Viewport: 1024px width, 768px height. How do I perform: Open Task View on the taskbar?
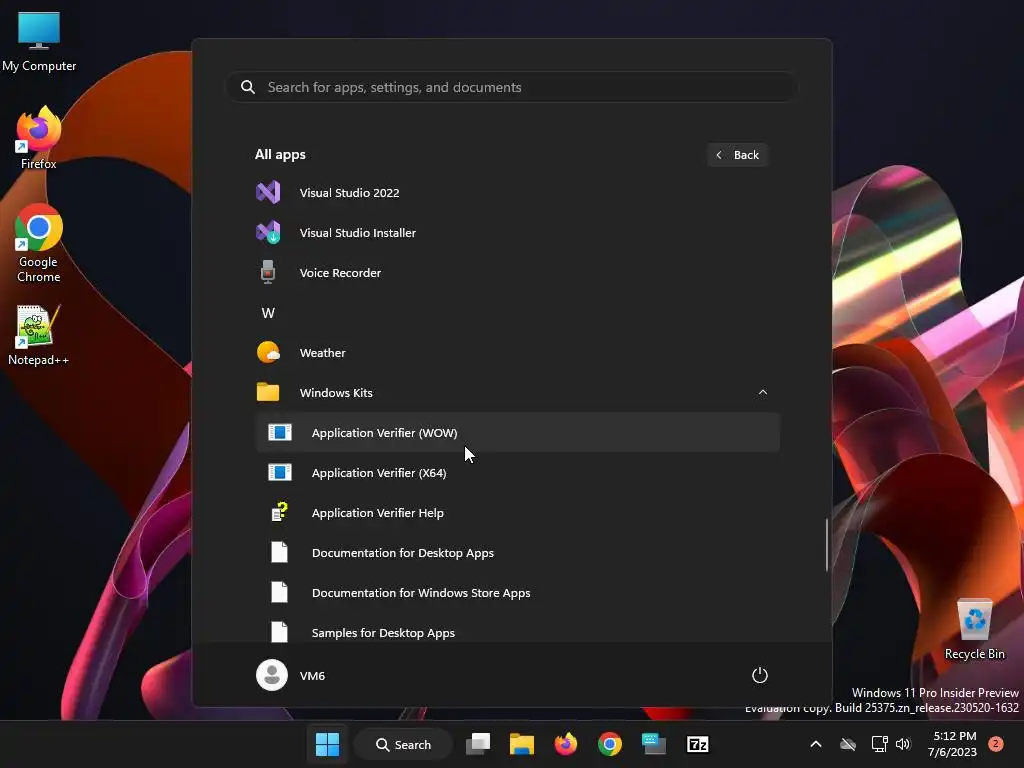[x=478, y=744]
